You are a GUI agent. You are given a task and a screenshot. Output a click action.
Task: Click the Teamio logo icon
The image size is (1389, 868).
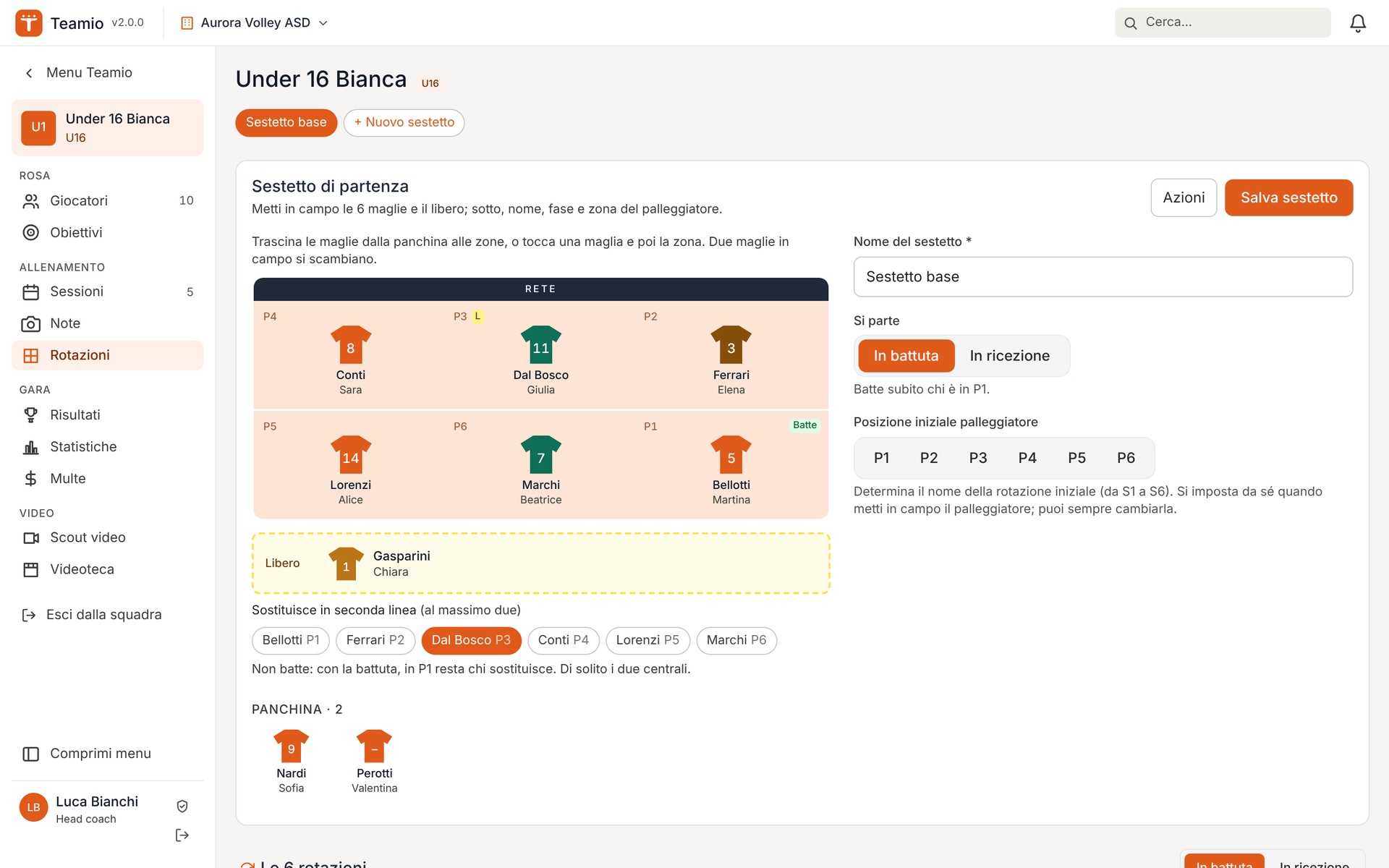tap(29, 23)
